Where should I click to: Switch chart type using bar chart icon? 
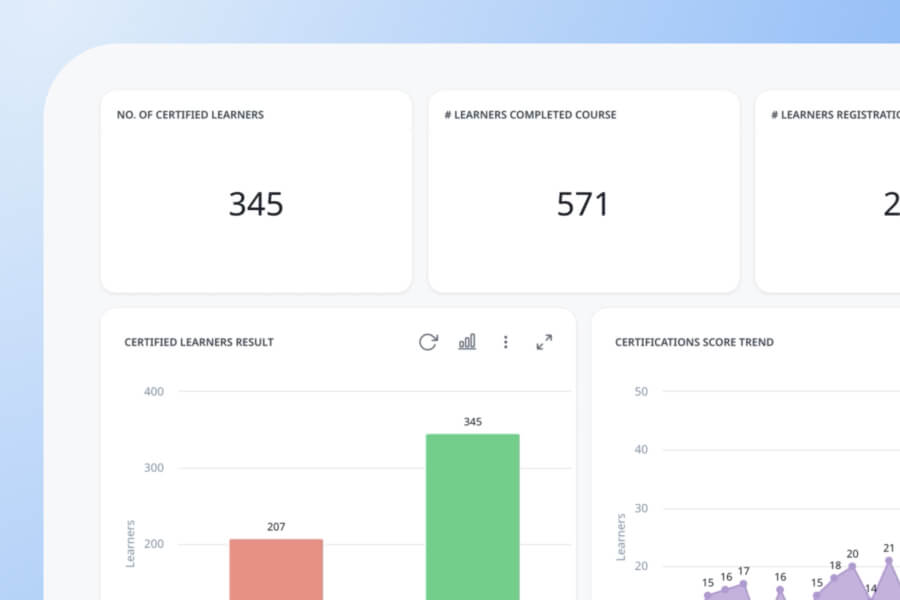click(x=467, y=342)
